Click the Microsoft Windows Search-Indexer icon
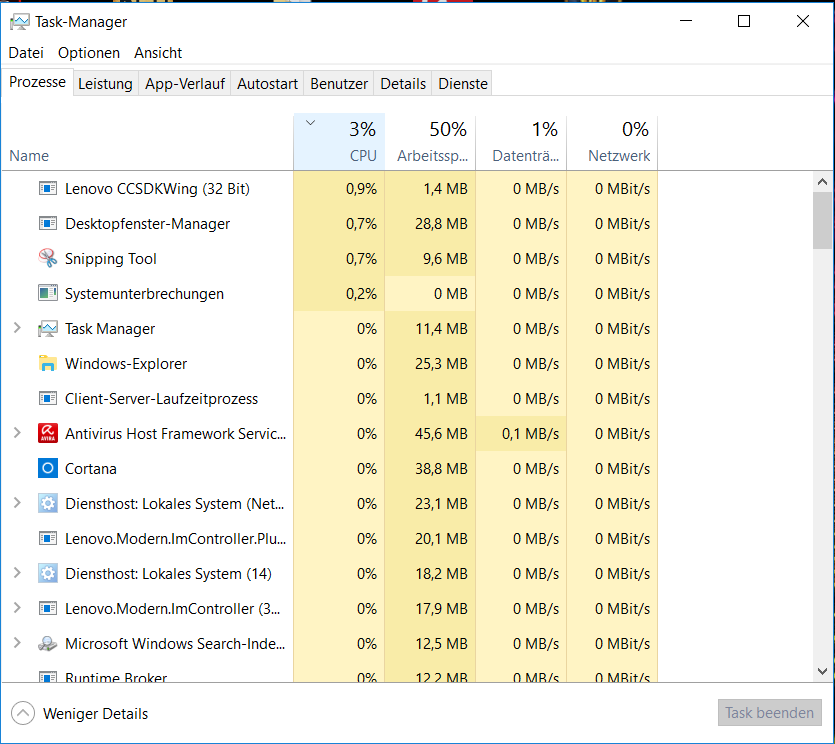This screenshot has height=744, width=835. pos(48,644)
